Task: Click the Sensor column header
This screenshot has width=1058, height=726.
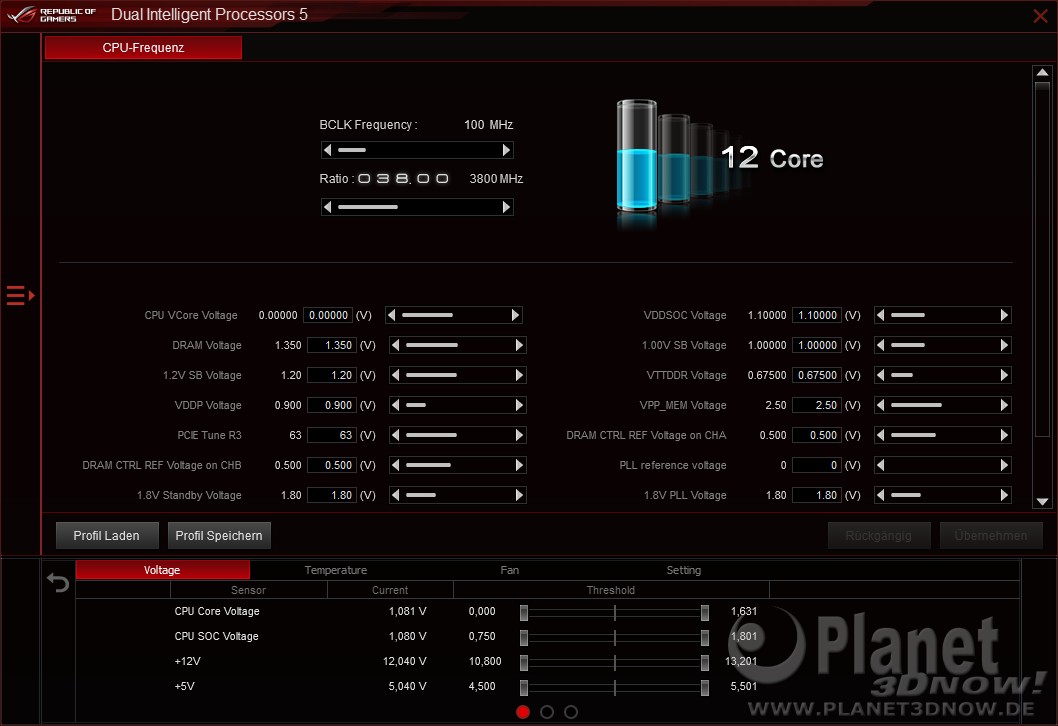Action: point(248,590)
